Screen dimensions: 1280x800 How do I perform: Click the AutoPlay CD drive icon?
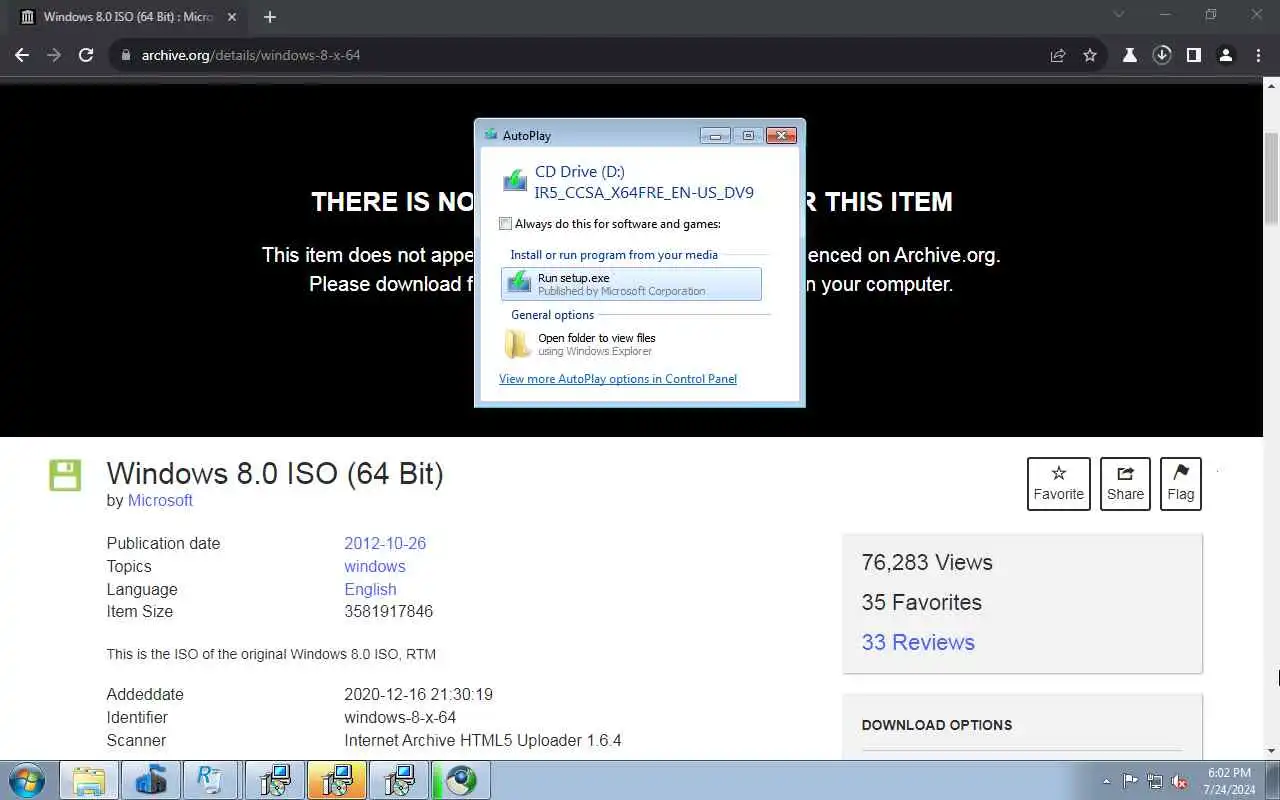point(515,181)
